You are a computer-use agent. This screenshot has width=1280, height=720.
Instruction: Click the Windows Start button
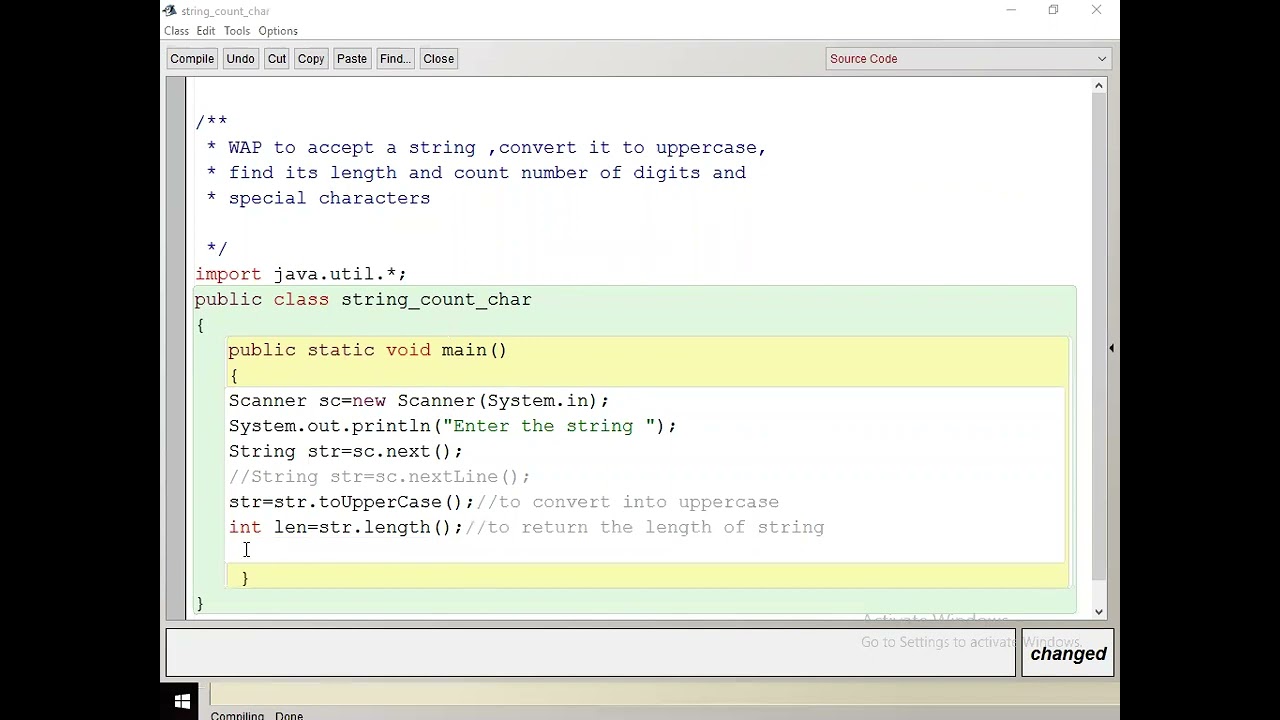coord(182,702)
